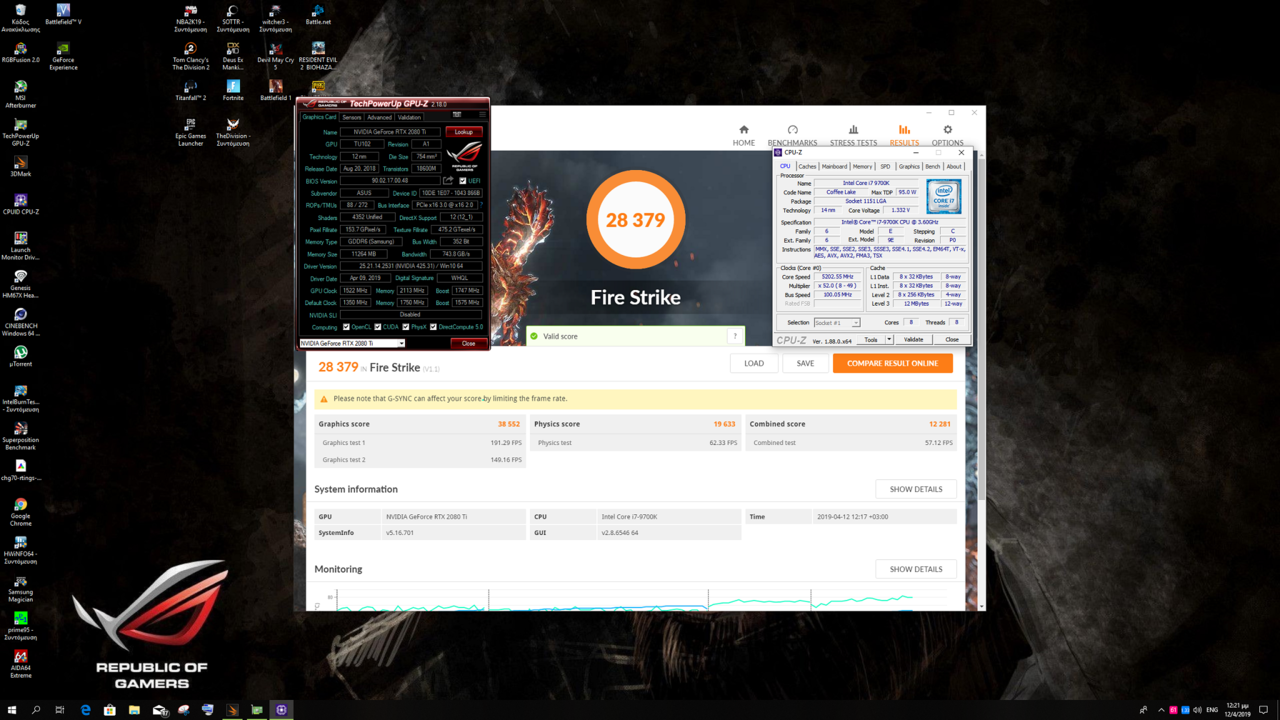1280x720 pixels.
Task: Click the Tools button in CPU-Z
Action: (871, 340)
